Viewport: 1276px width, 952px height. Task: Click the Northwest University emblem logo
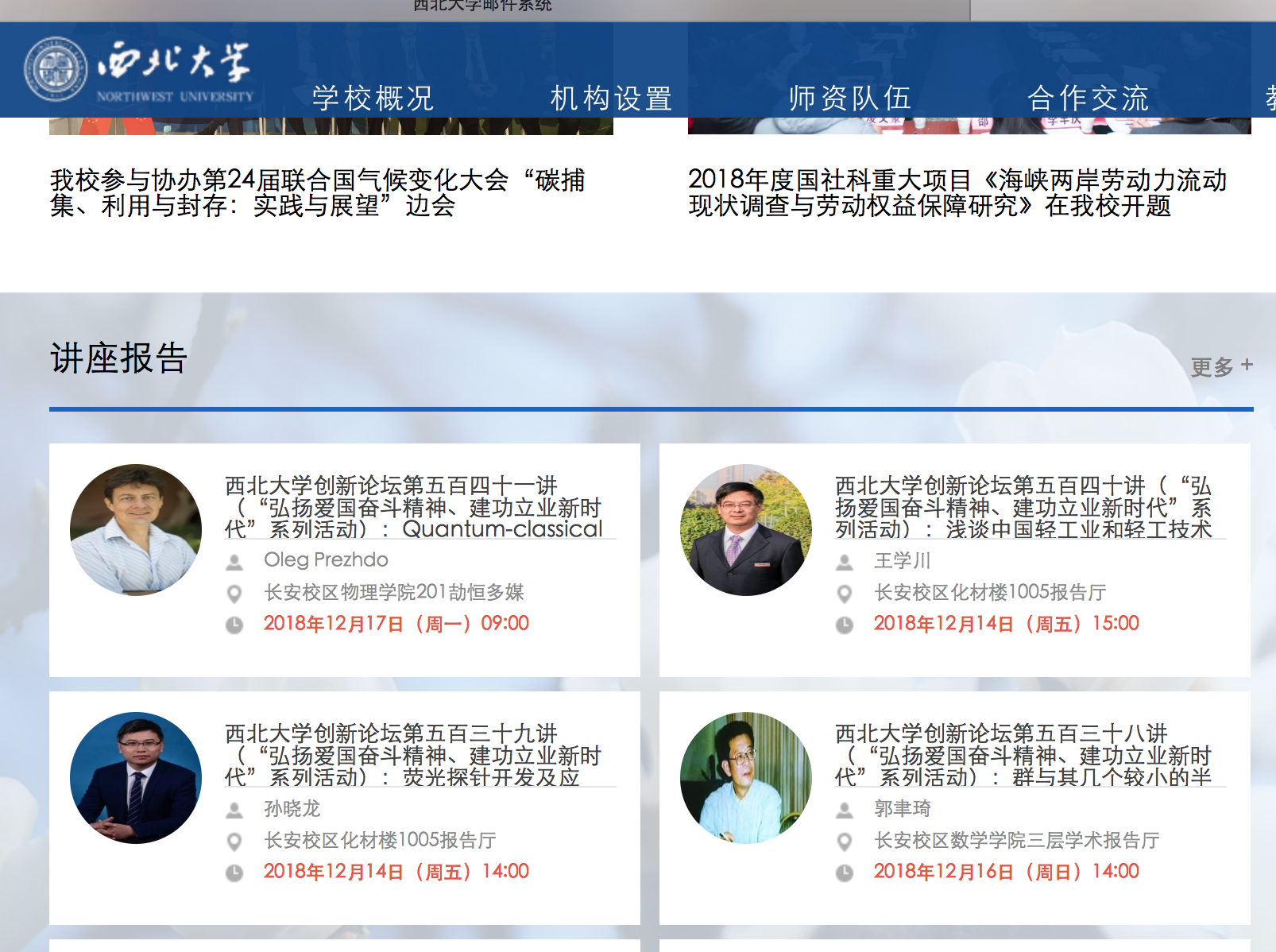[x=56, y=69]
